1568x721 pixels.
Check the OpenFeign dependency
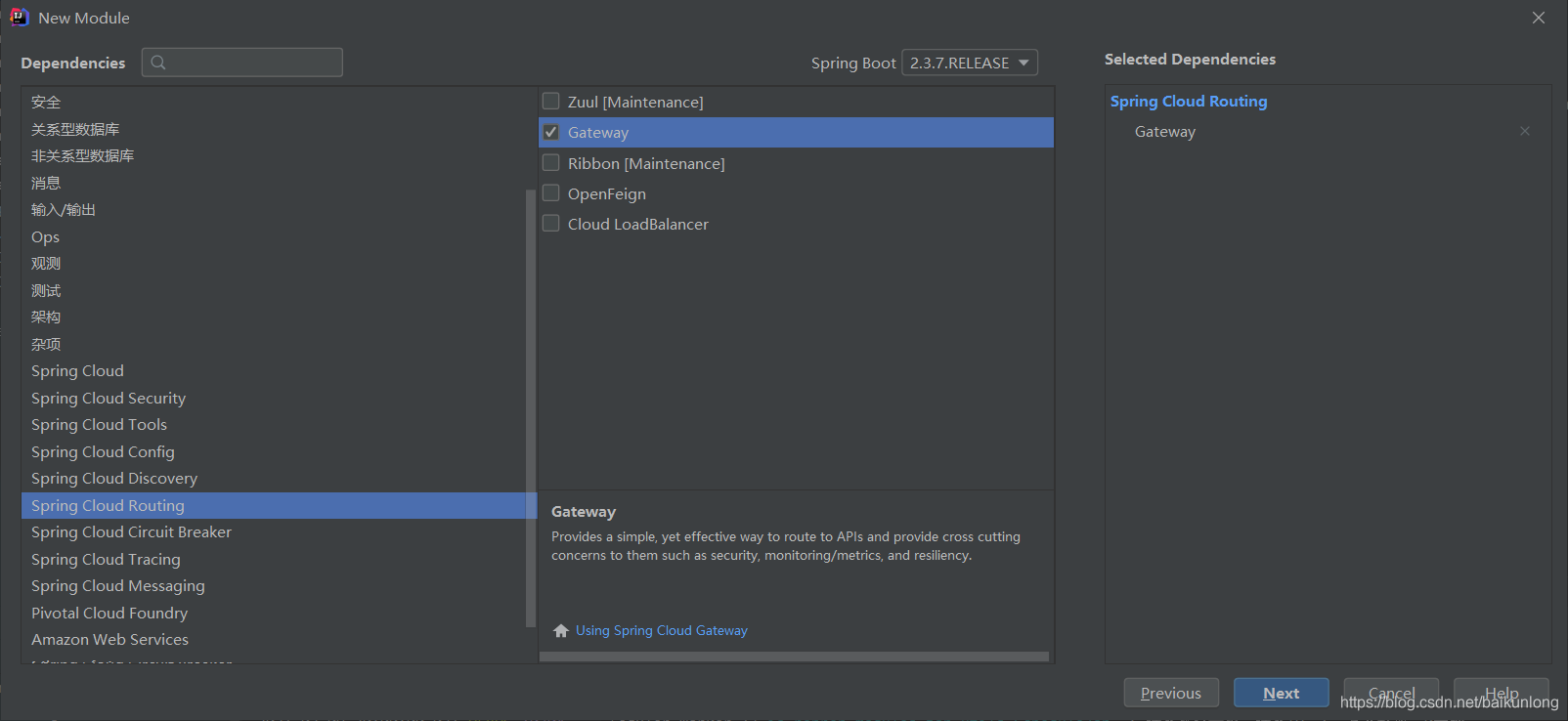[x=551, y=192]
